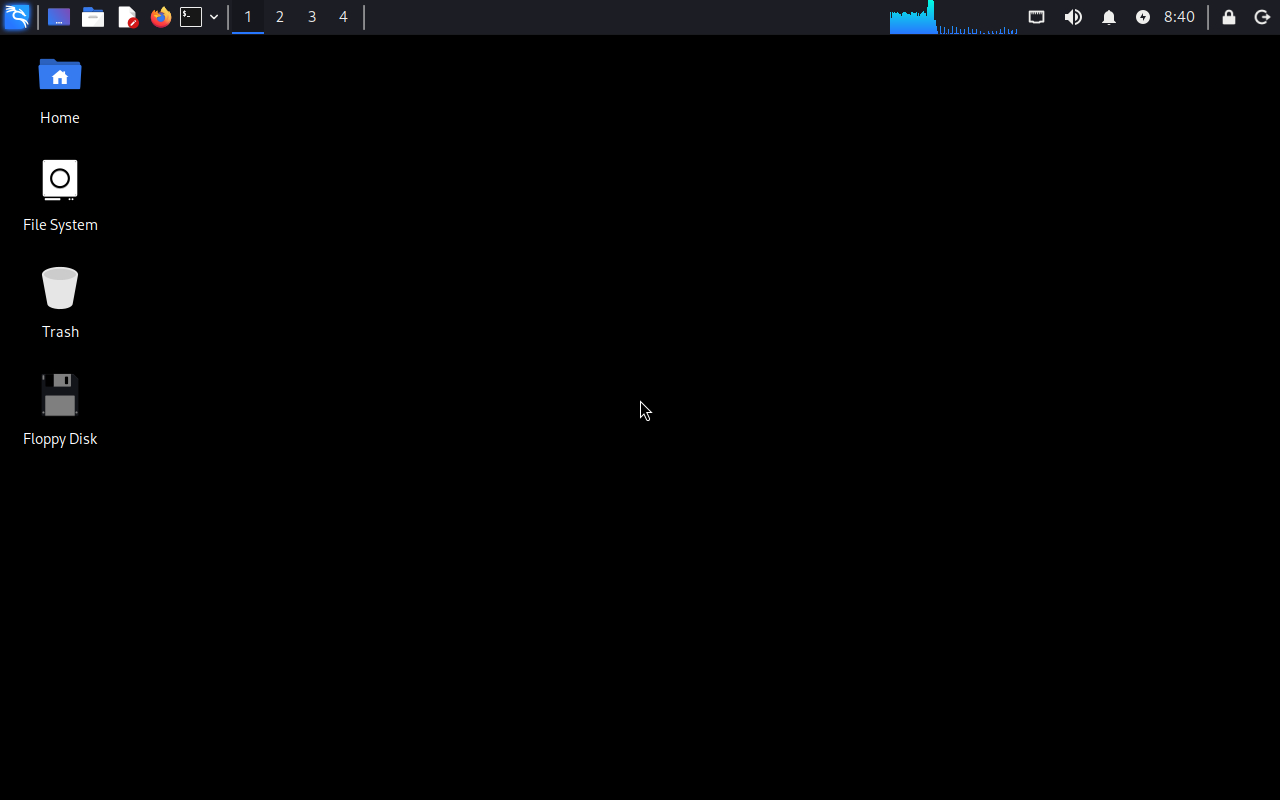Open the Kali applications menu
The width and height of the screenshot is (1280, 800).
[x=17, y=17]
